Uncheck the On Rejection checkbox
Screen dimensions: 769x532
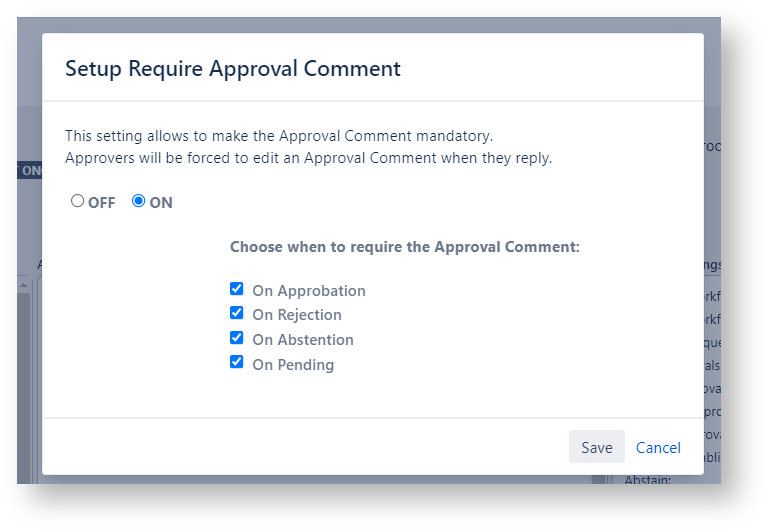coord(237,313)
